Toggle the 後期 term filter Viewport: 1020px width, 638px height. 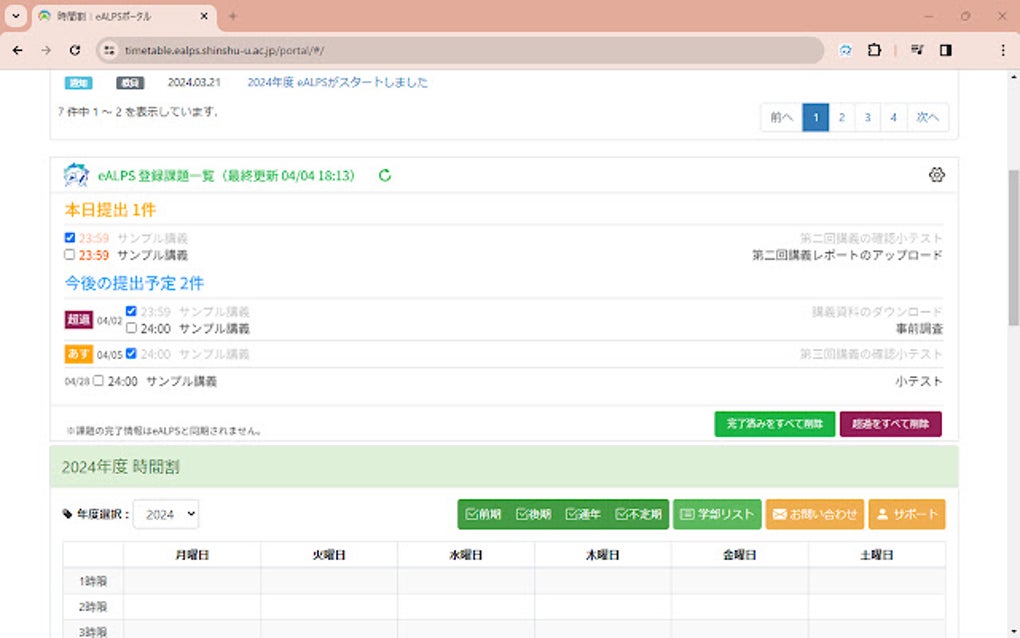pos(533,514)
